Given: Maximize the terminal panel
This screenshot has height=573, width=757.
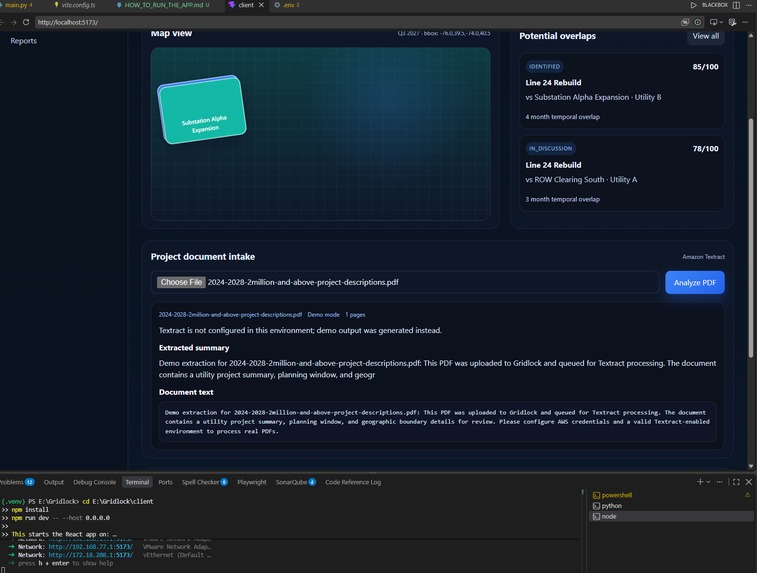Looking at the screenshot, I should (736, 482).
